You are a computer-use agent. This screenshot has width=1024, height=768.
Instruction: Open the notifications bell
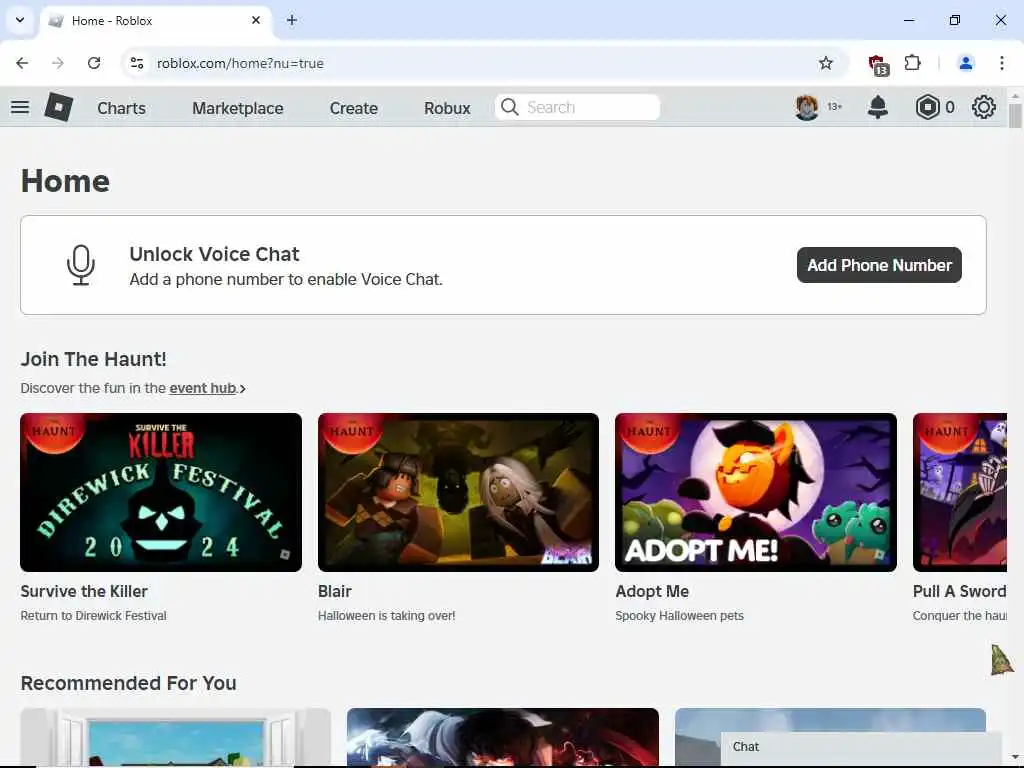click(878, 107)
